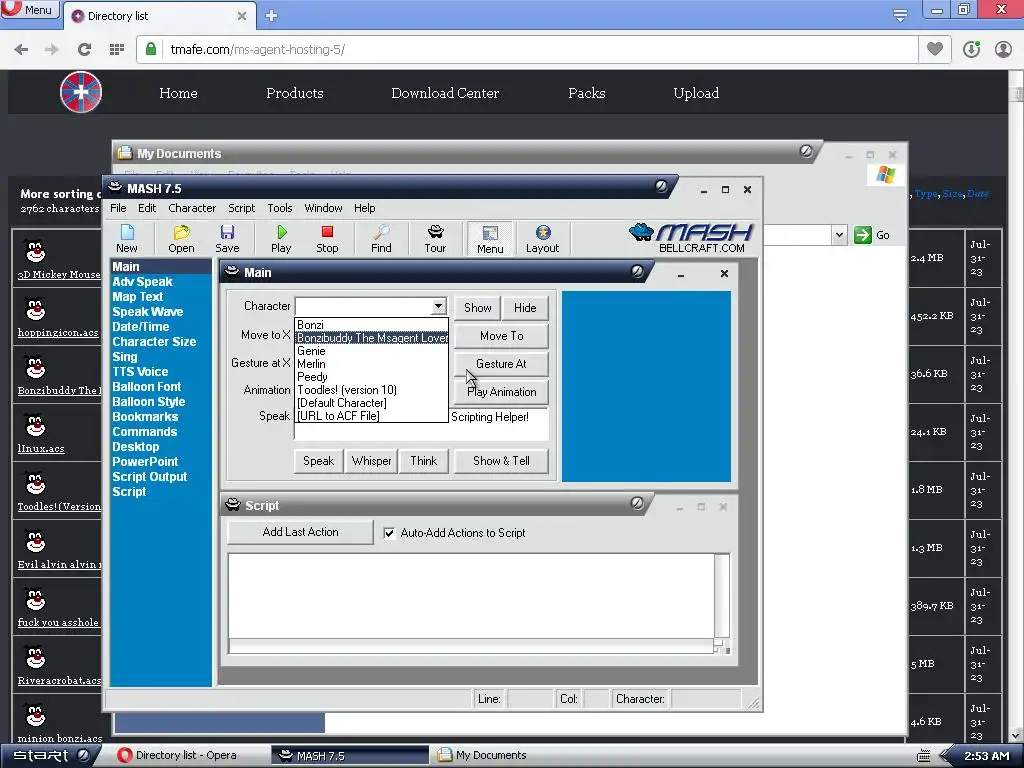Pick Toodles! (version 10) option

click(372, 390)
